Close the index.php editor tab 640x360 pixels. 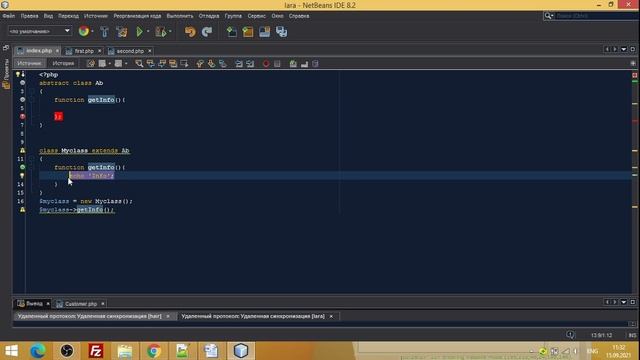tap(57, 51)
